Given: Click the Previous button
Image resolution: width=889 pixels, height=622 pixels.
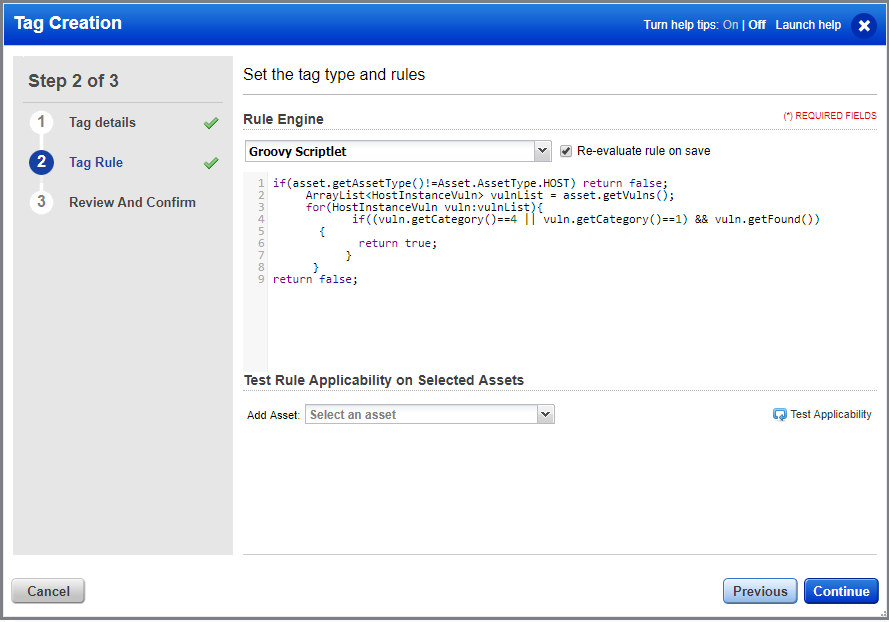Looking at the screenshot, I should click(760, 591).
